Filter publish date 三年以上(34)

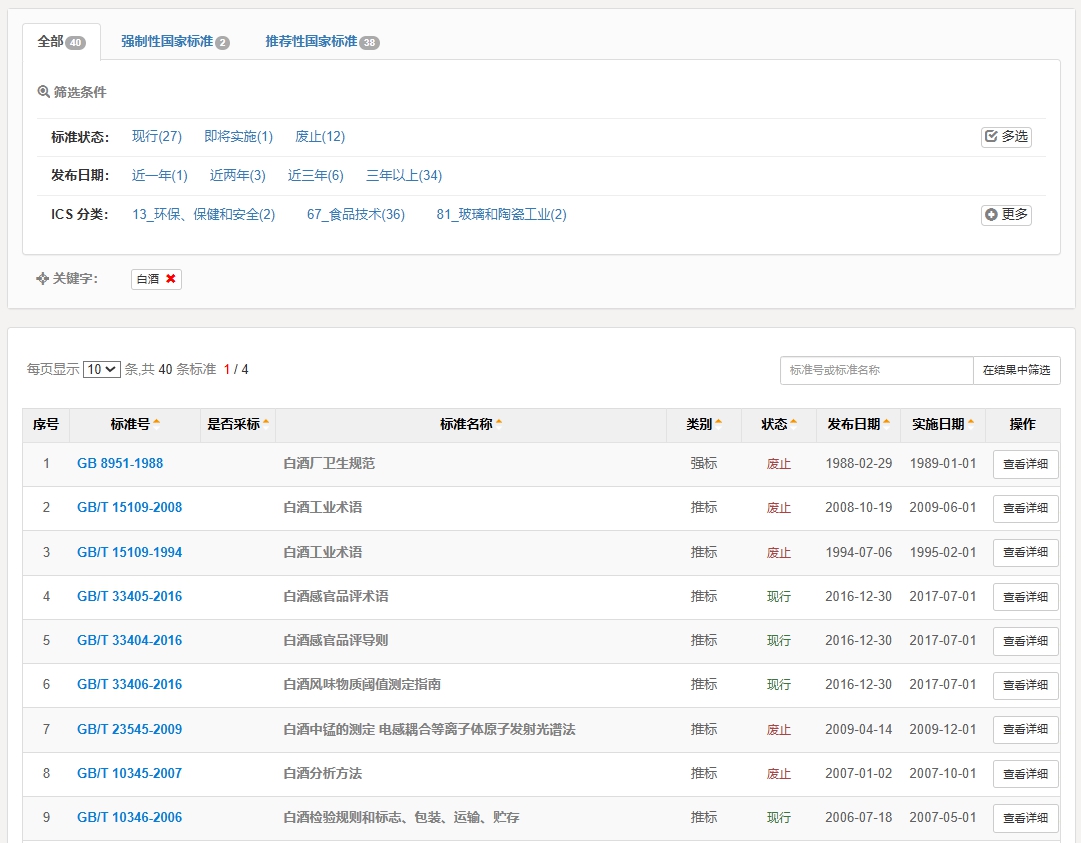point(404,176)
